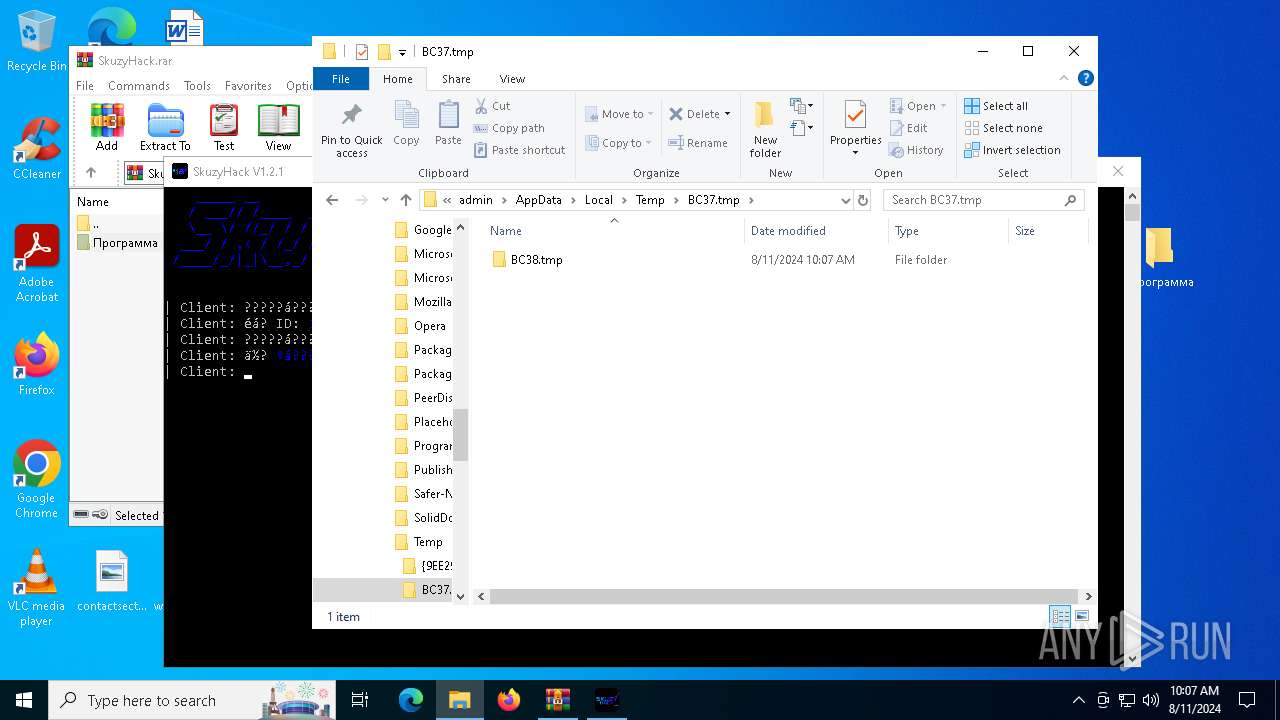Click Paste shortcut command
This screenshot has height=720, width=1280.
[x=519, y=150]
